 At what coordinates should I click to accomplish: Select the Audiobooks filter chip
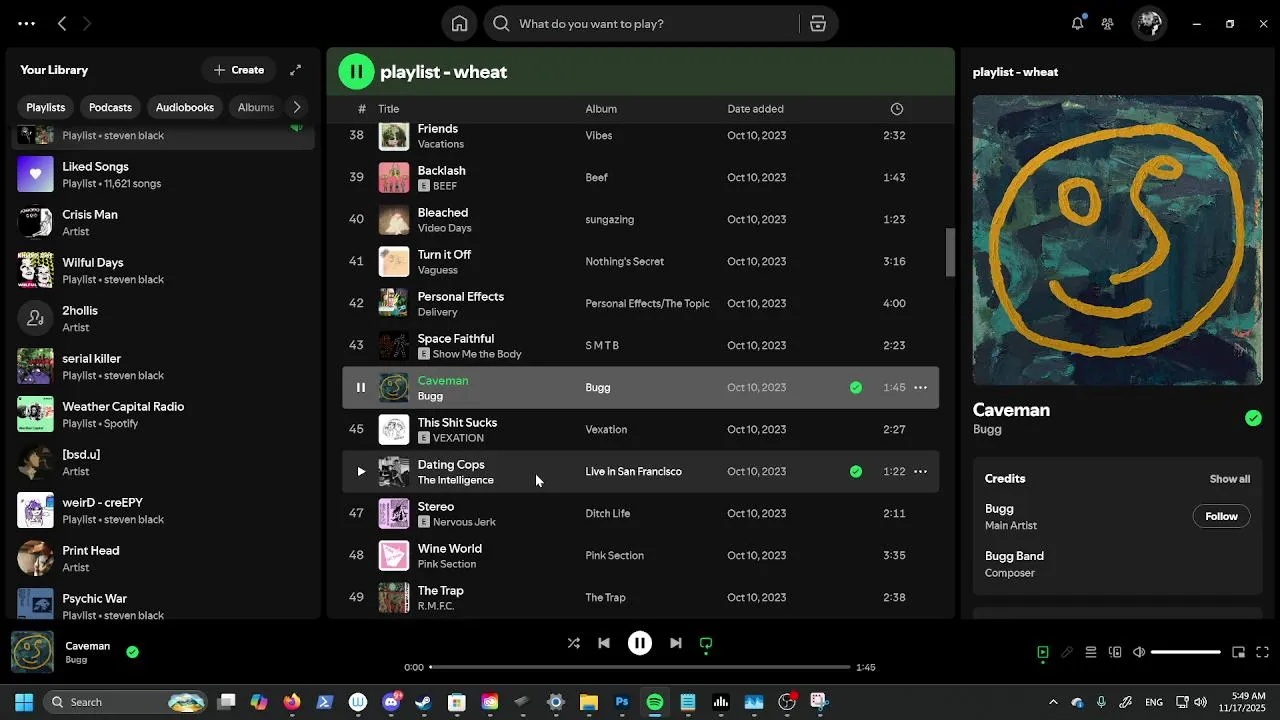185,107
